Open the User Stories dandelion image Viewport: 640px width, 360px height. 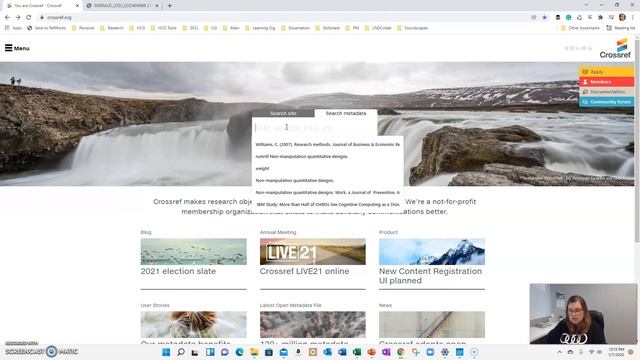pyautogui.click(x=193, y=324)
